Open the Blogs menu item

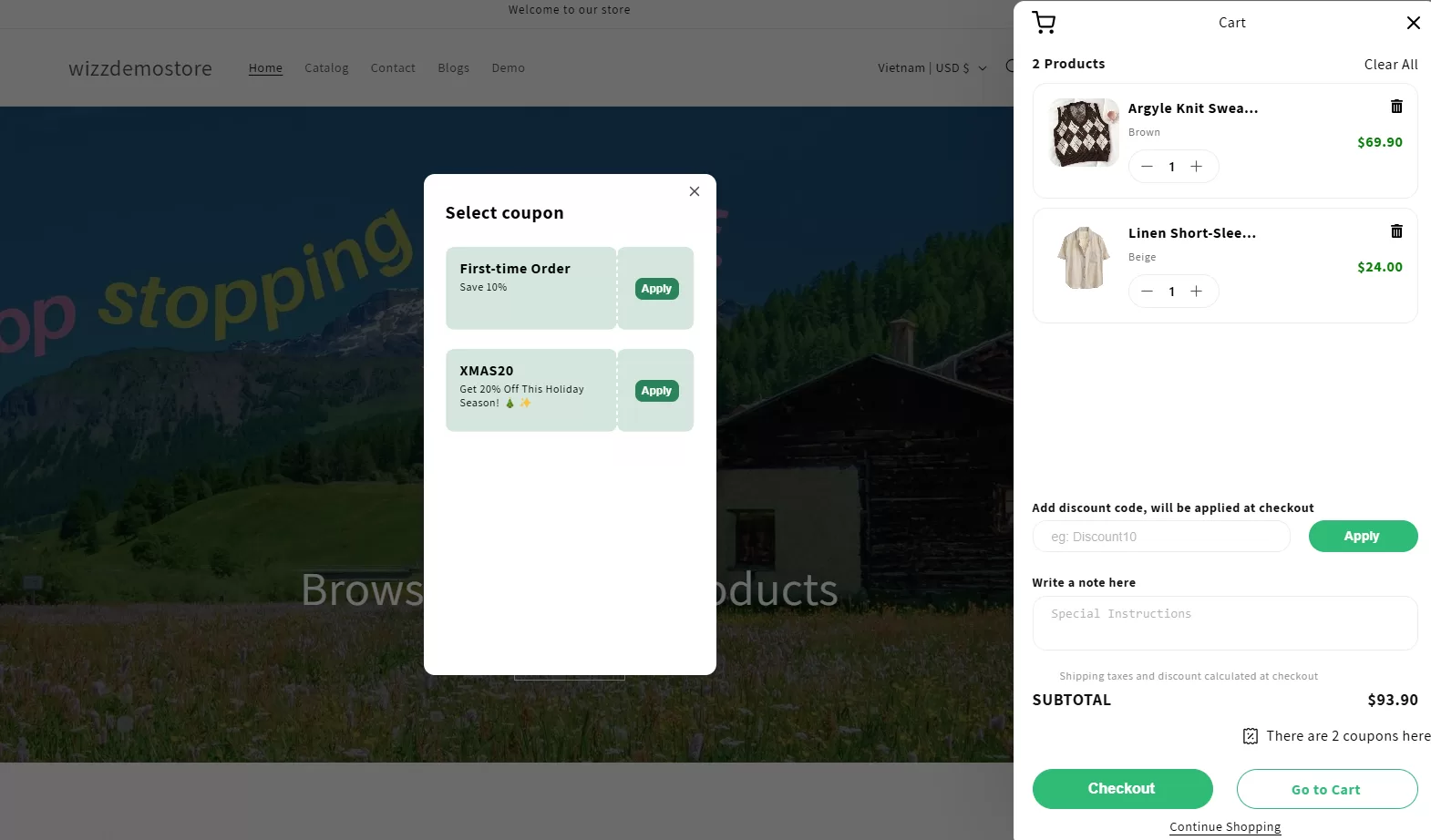(x=453, y=68)
